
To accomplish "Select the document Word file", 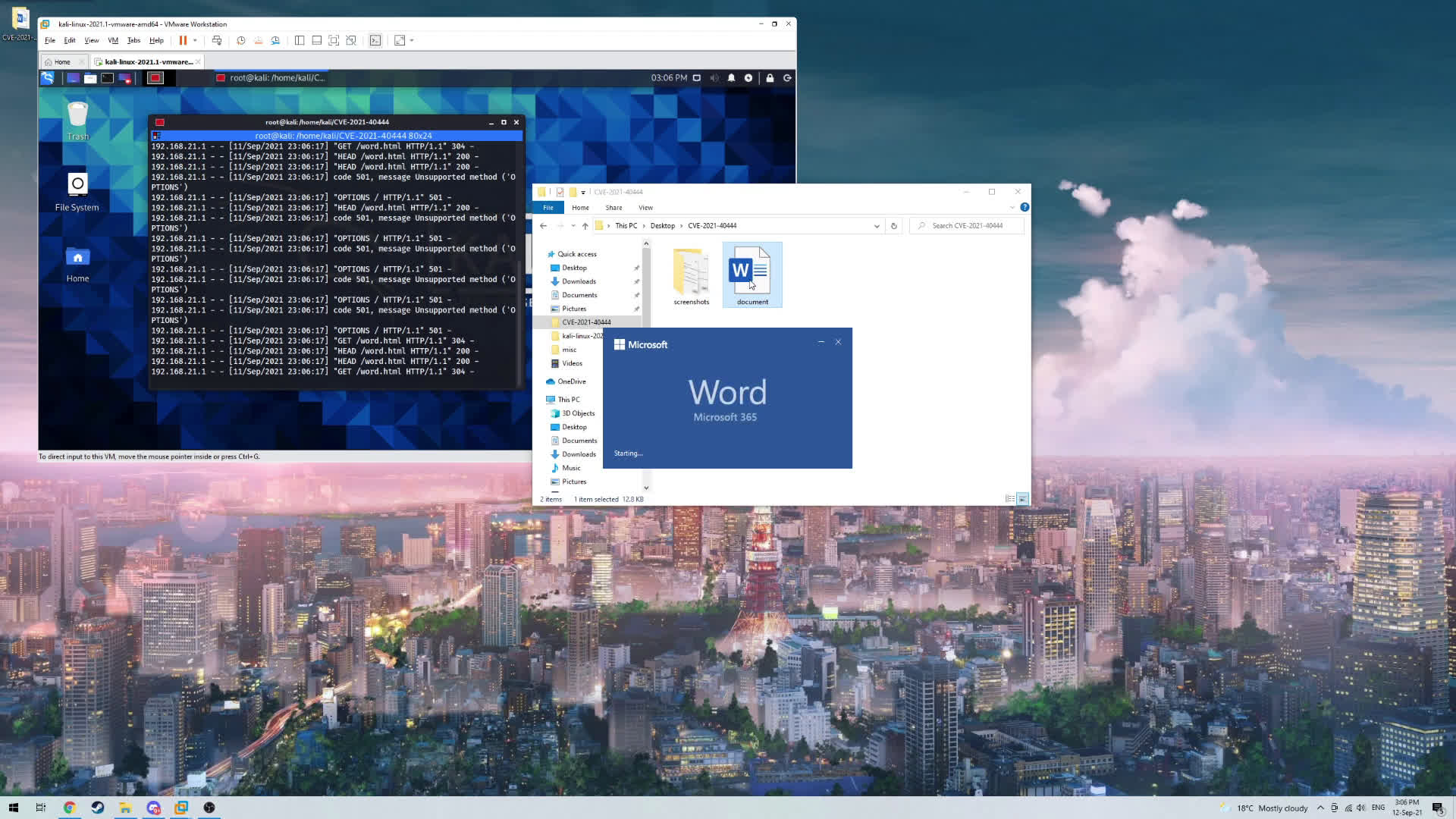I will point(752,275).
